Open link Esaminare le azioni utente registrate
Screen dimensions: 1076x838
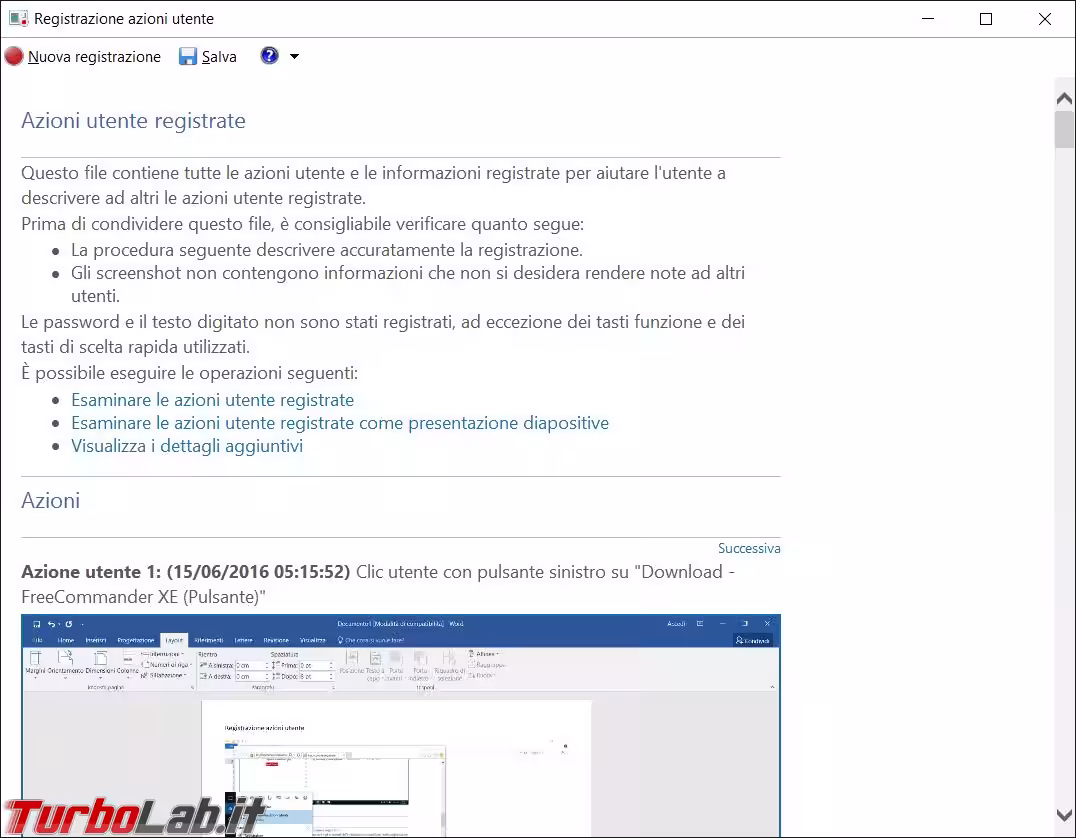point(212,400)
